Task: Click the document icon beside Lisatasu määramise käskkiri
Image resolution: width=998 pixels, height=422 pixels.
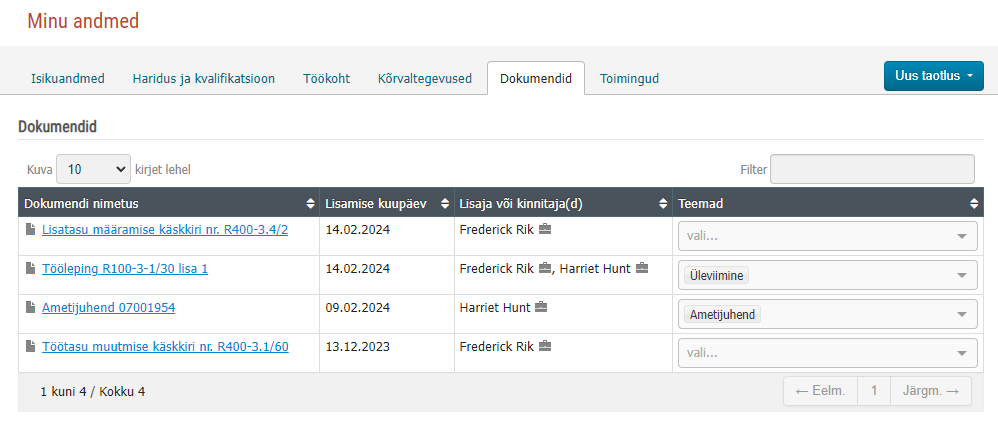Action: [x=30, y=230]
